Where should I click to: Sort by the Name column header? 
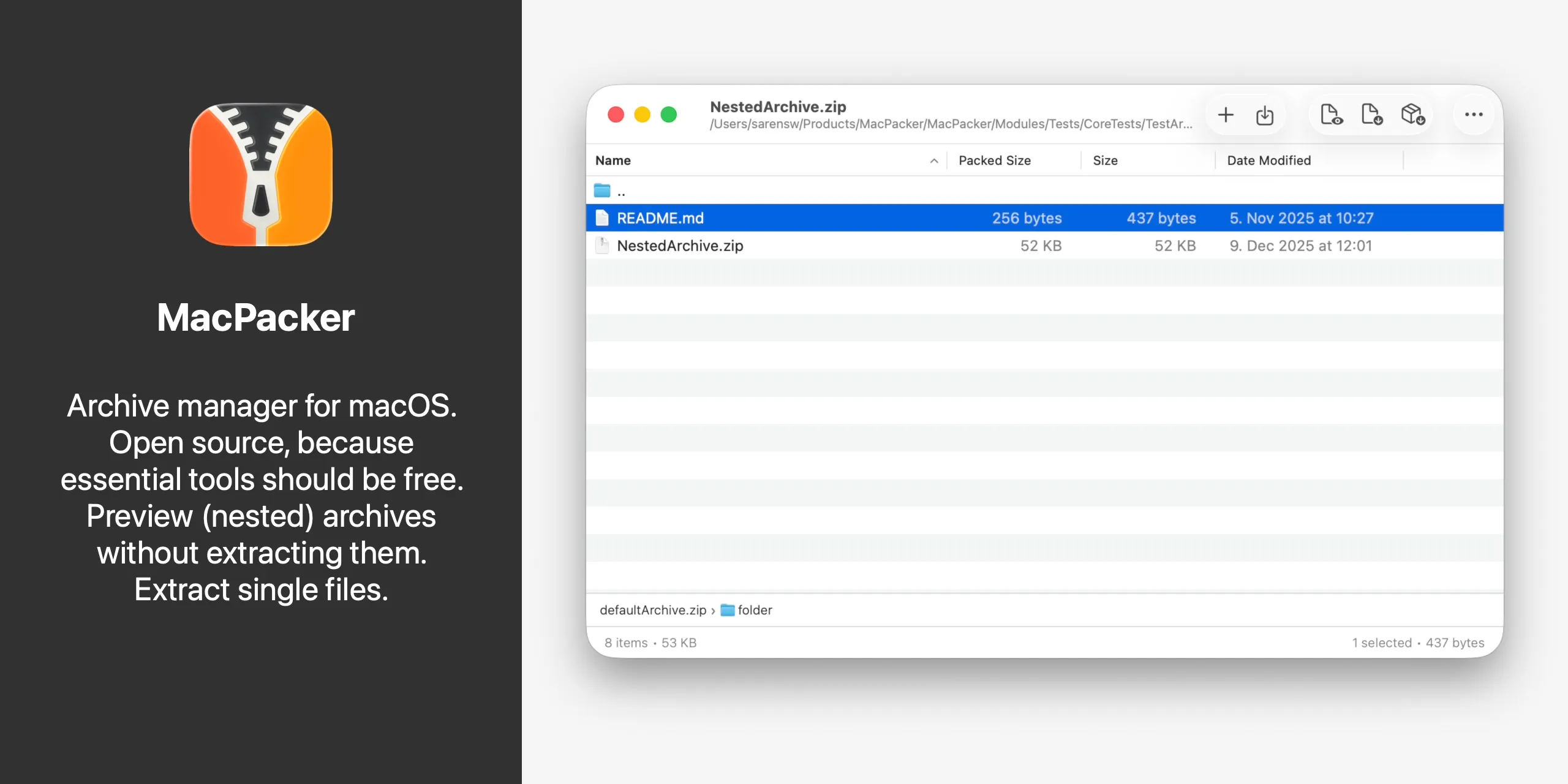(x=613, y=160)
